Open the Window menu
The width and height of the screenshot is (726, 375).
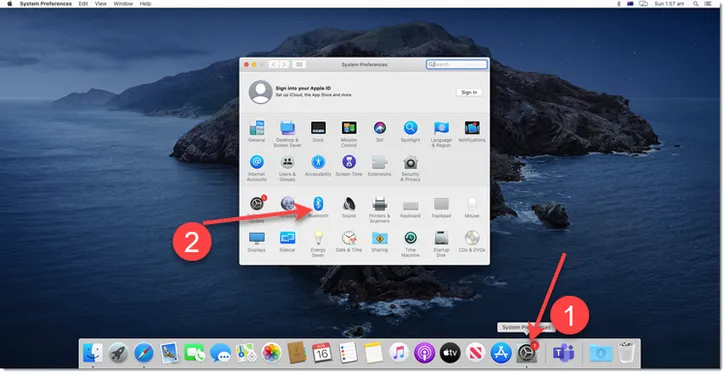[x=123, y=4]
